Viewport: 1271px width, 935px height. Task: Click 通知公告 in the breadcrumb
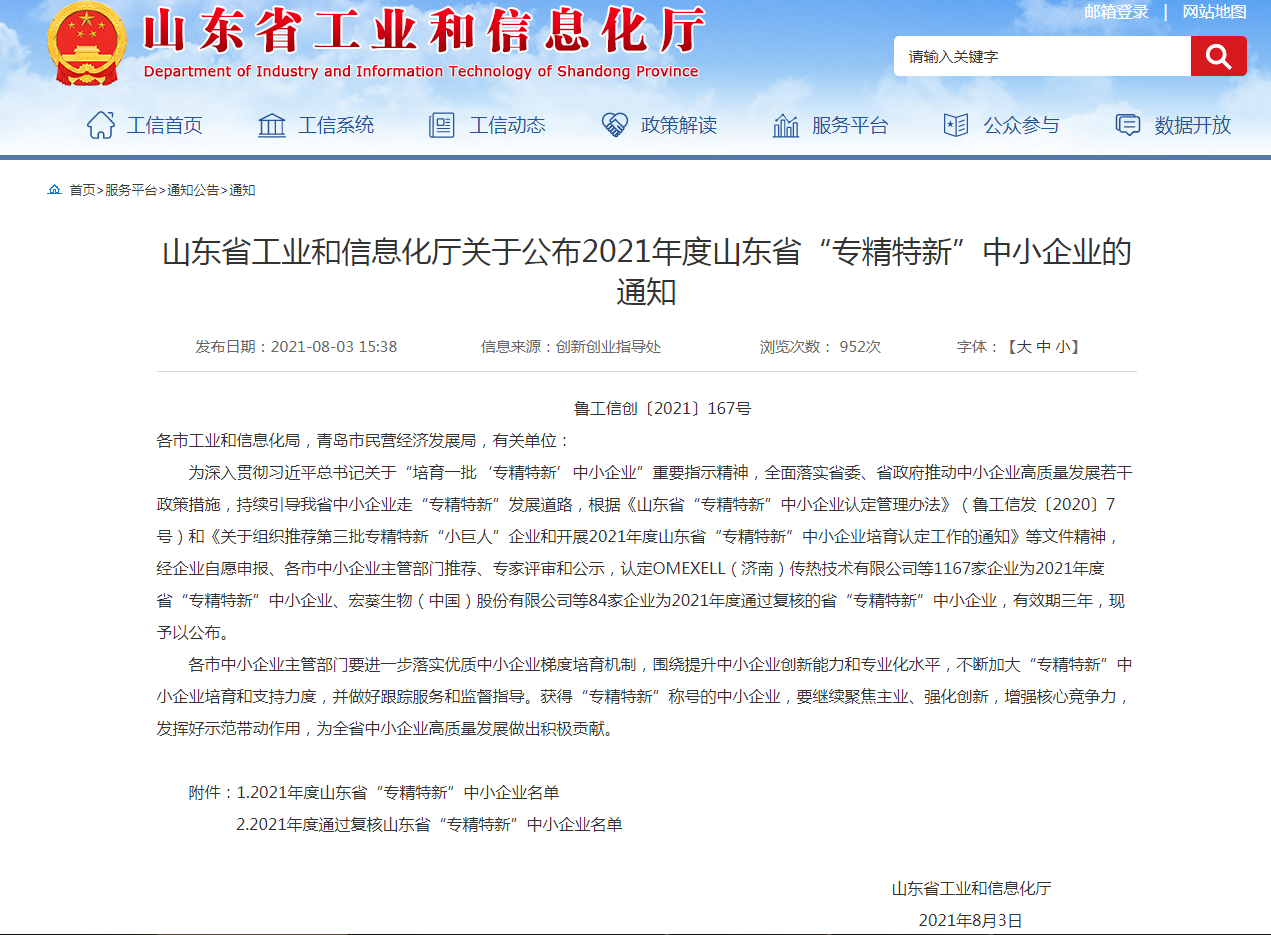(x=193, y=190)
